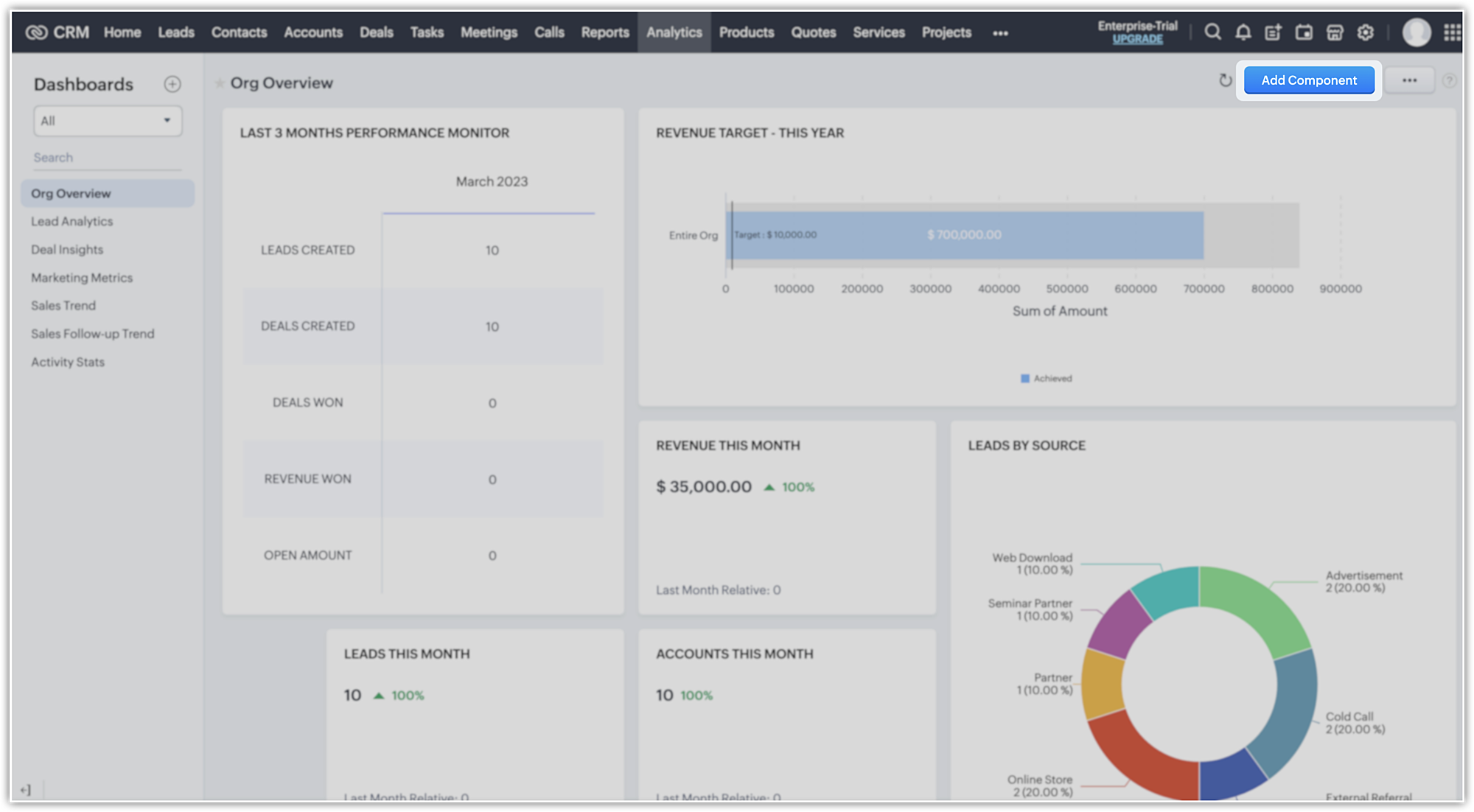Click the plus icon beside Dashboards
The width and height of the screenshot is (1474, 812).
coord(172,84)
